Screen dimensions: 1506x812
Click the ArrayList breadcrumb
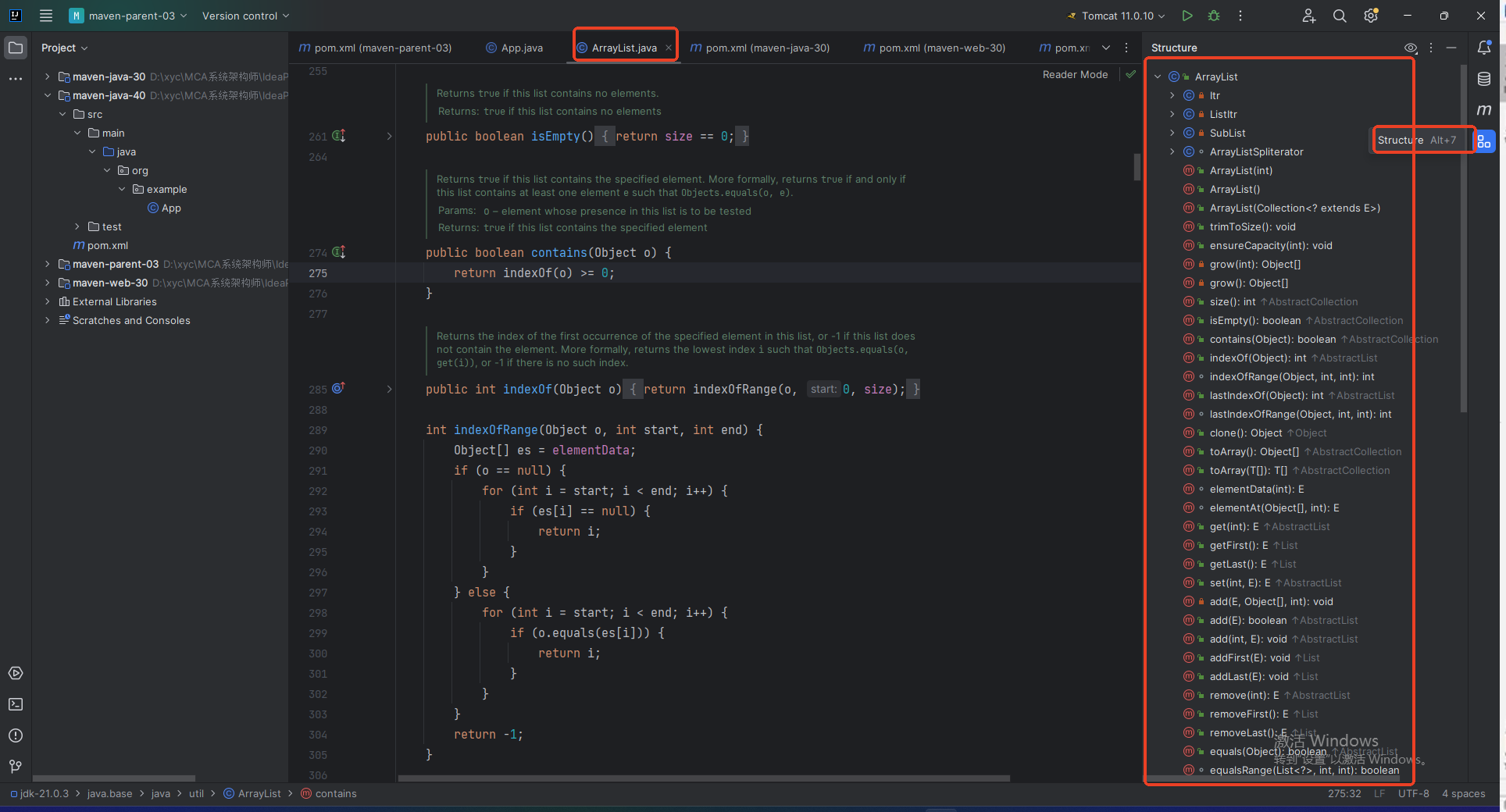[x=252, y=793]
